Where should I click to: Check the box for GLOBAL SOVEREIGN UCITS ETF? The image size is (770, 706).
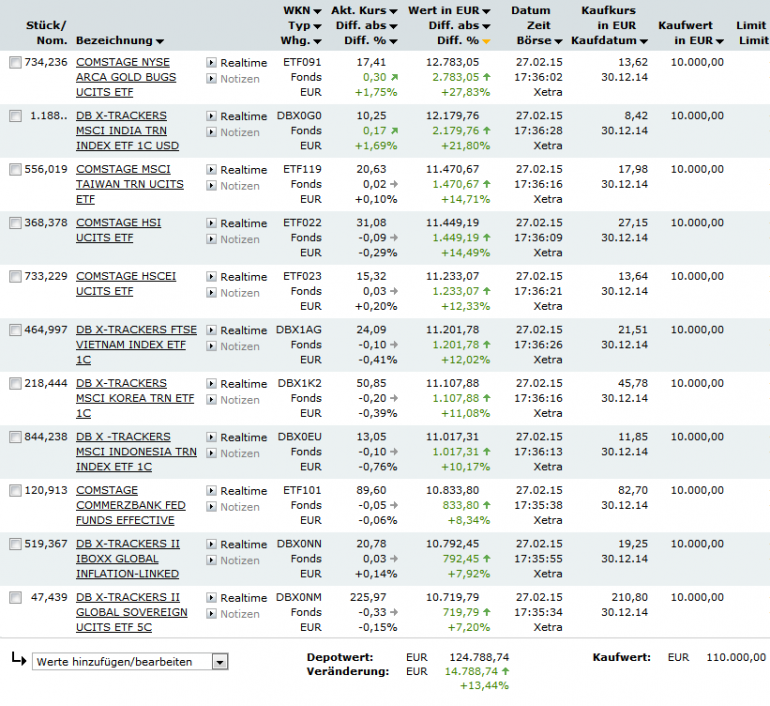coord(16,597)
